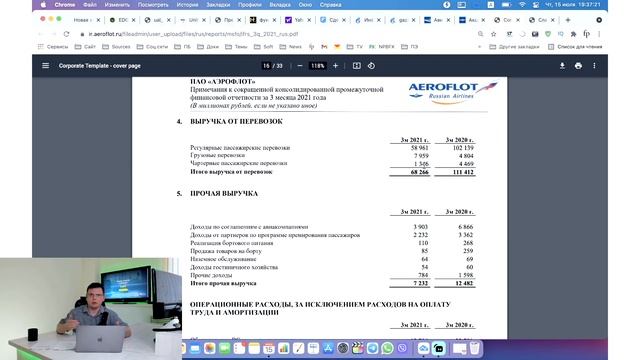Switch to the Yah browser tab
This screenshot has height=360, width=640.
(298, 20)
